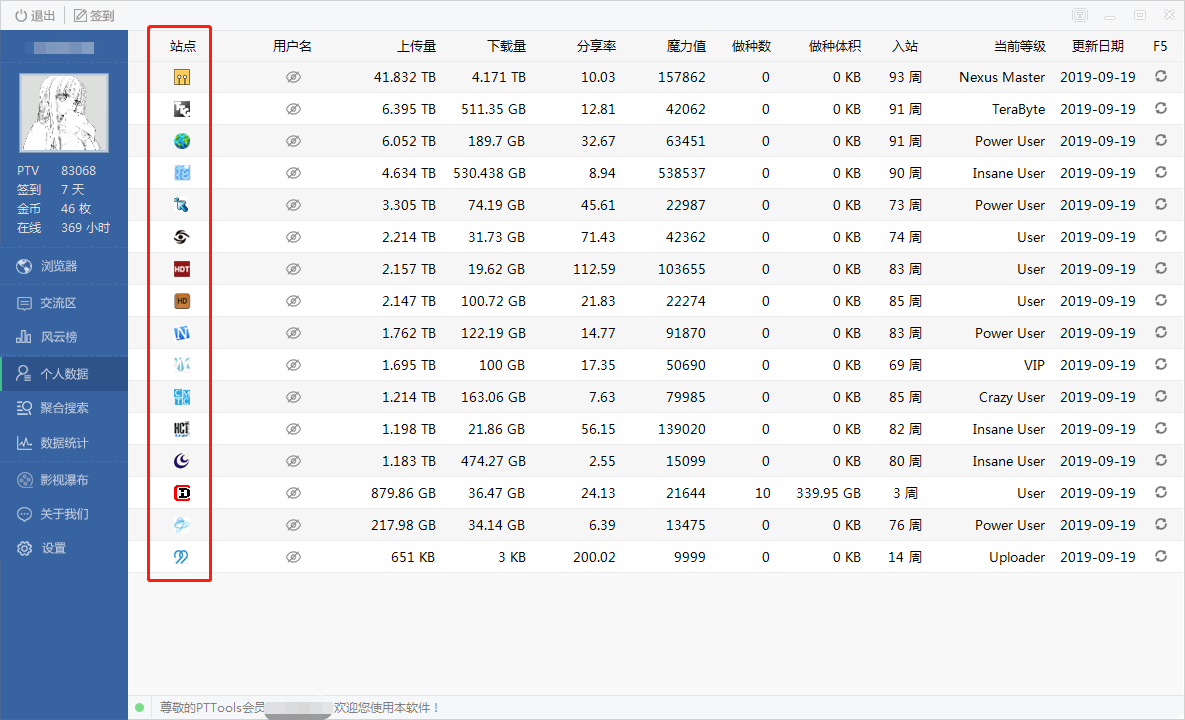Show username for the 6.052 TB row
The height and width of the screenshot is (720, 1185).
click(293, 141)
